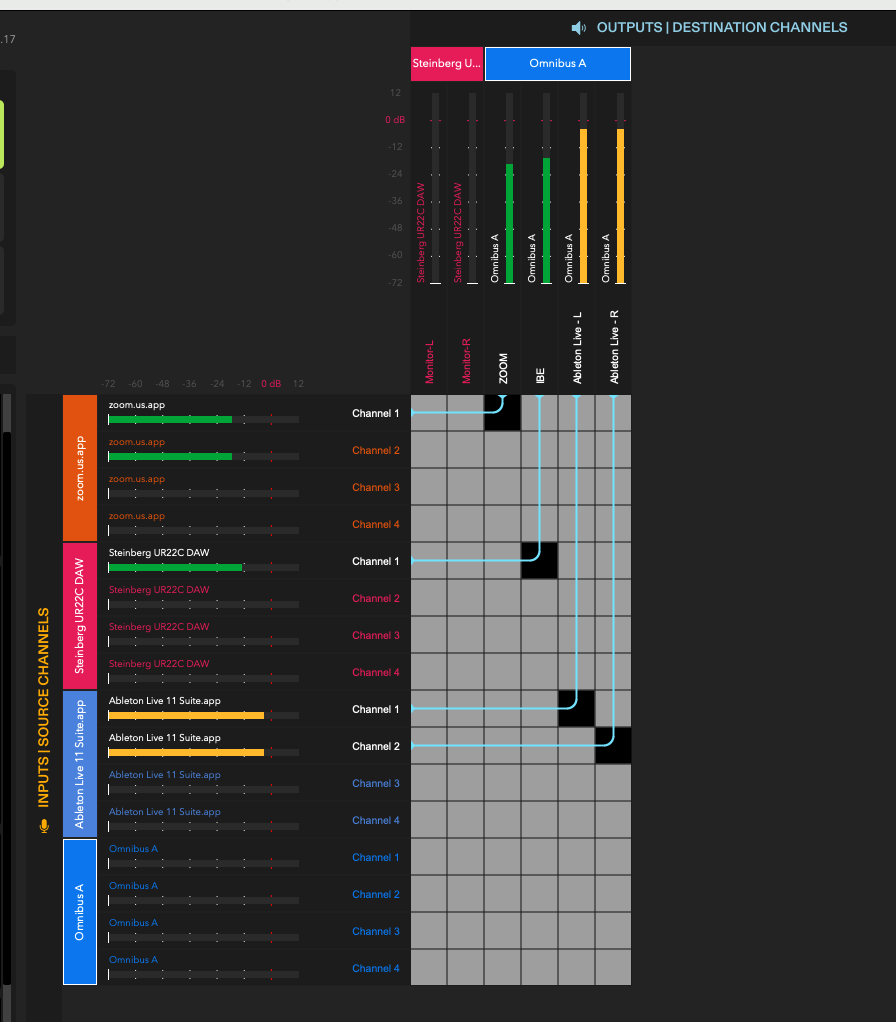Click zoom.us.app Channel 4 label
896x1022 pixels.
pos(376,525)
